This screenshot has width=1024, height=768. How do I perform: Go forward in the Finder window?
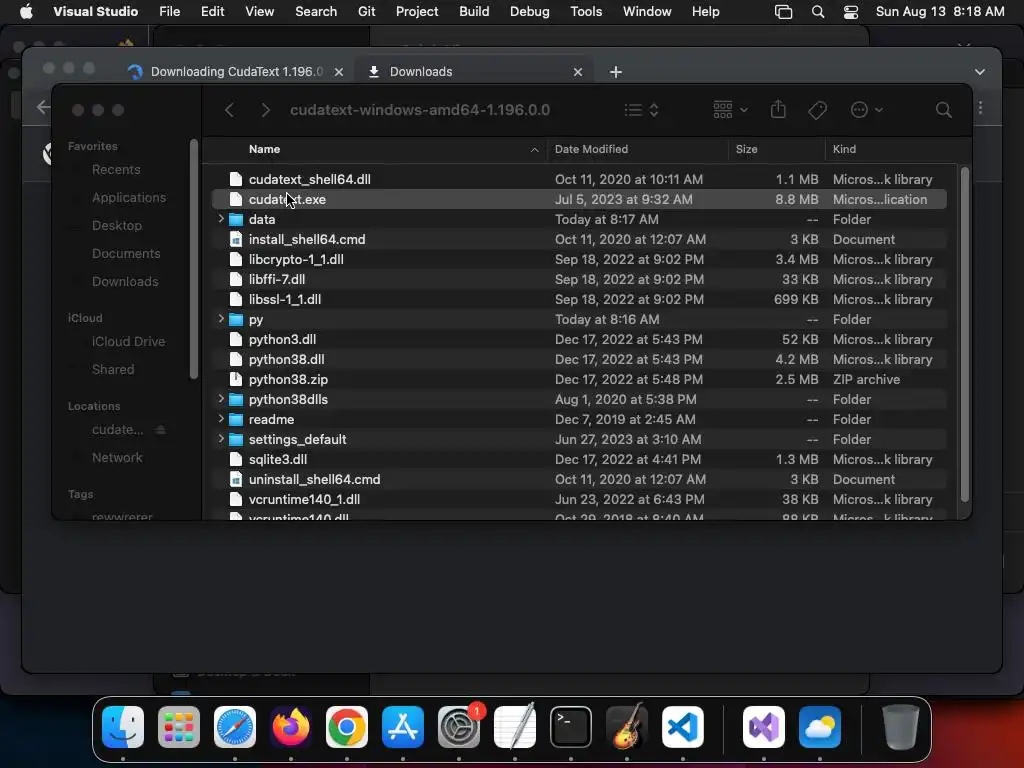265,110
